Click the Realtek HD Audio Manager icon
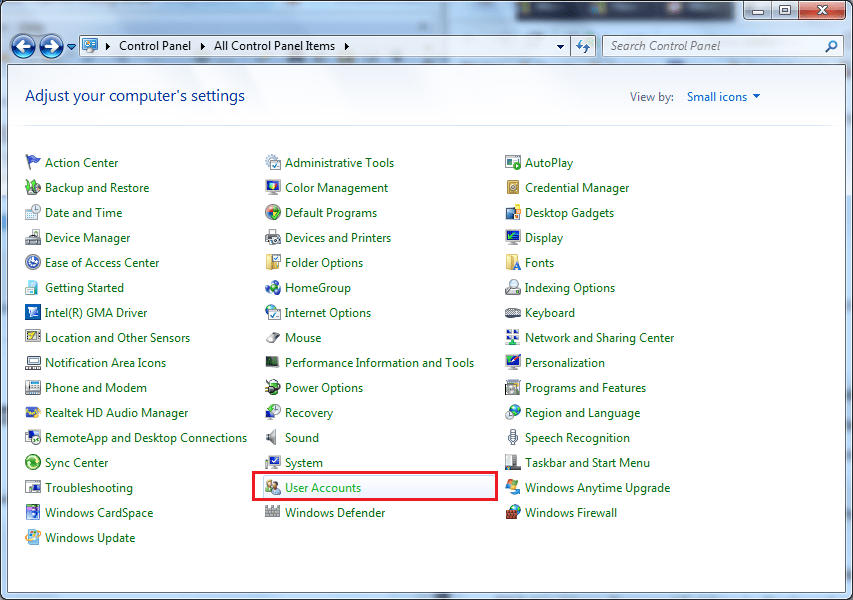853x600 pixels. (33, 412)
